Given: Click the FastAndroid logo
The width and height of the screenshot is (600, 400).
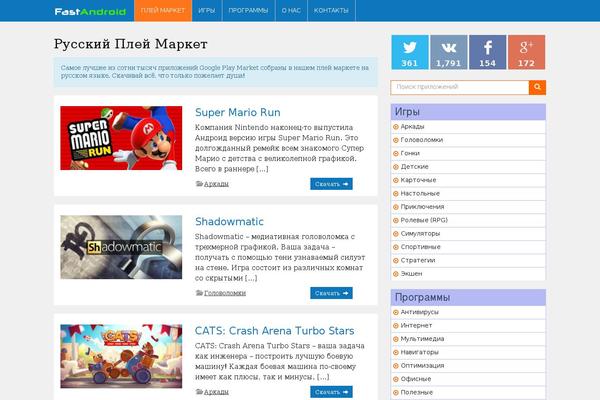Looking at the screenshot, I should point(90,11).
